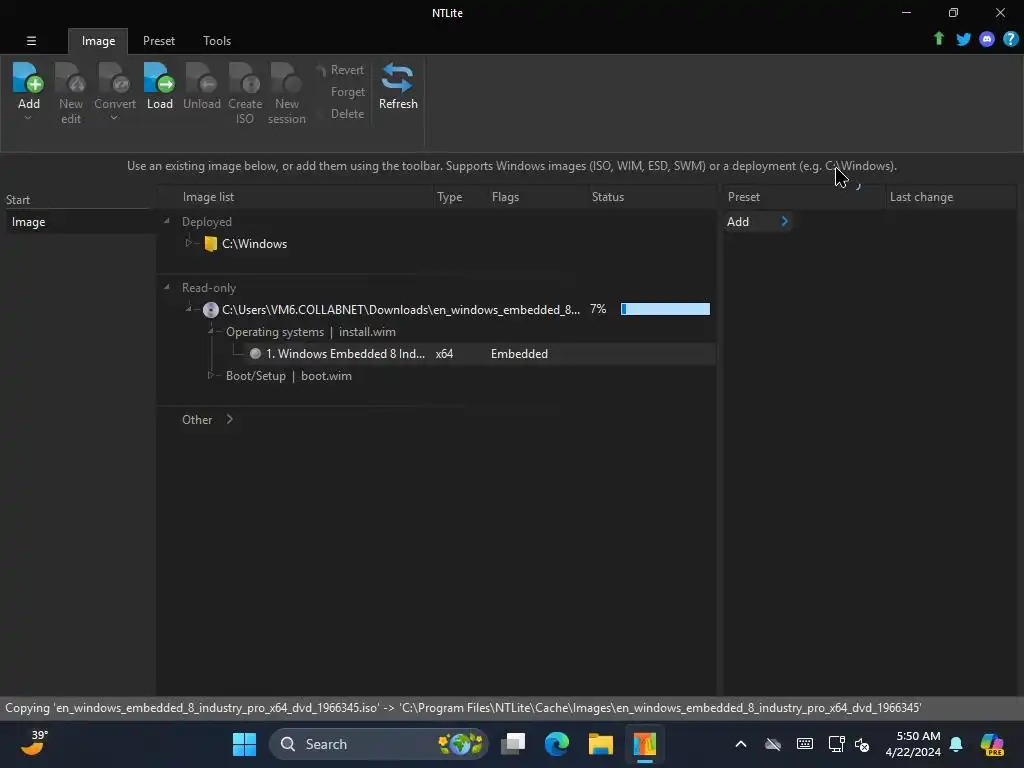Screen dimensions: 1024x768
Task: Click the New edit toolbar icon
Action: point(71,78)
